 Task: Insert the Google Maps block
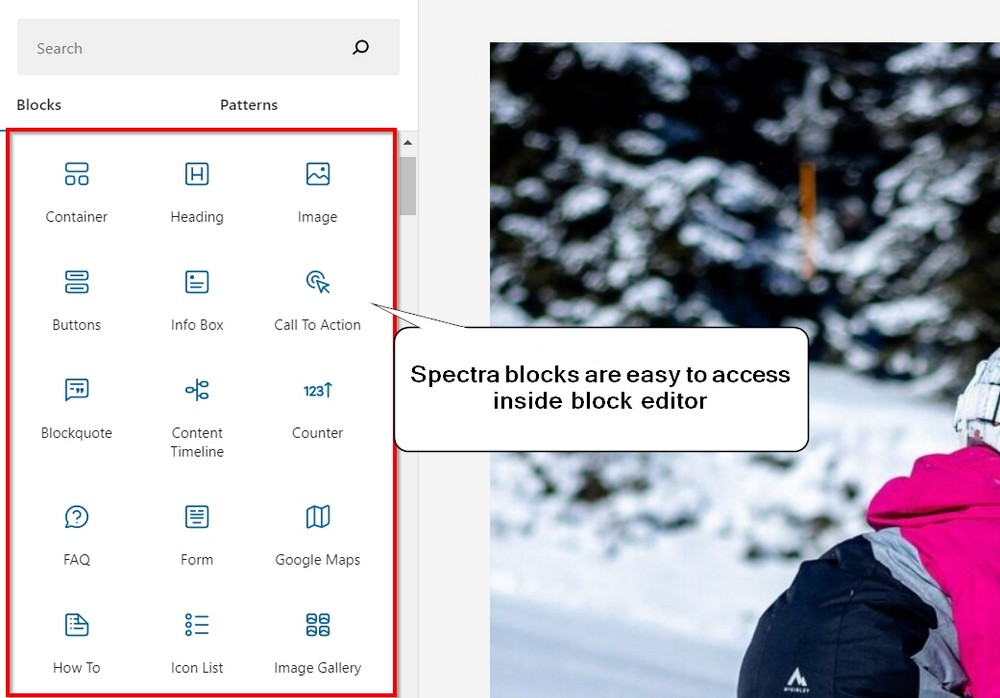click(316, 533)
